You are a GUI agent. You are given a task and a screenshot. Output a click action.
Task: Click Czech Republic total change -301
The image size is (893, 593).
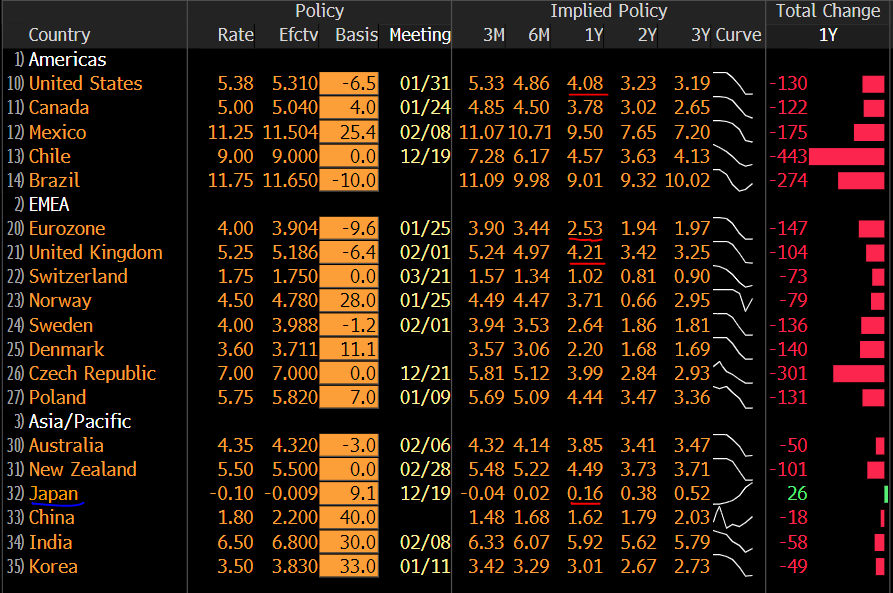(x=788, y=373)
